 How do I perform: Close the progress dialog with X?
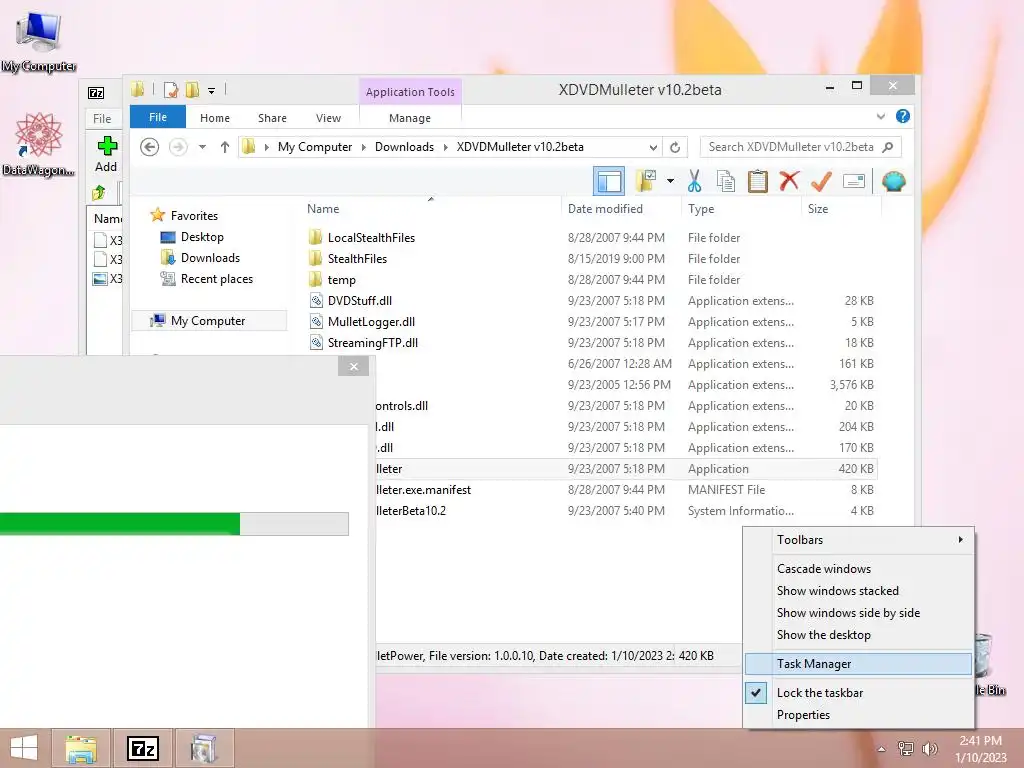(353, 366)
